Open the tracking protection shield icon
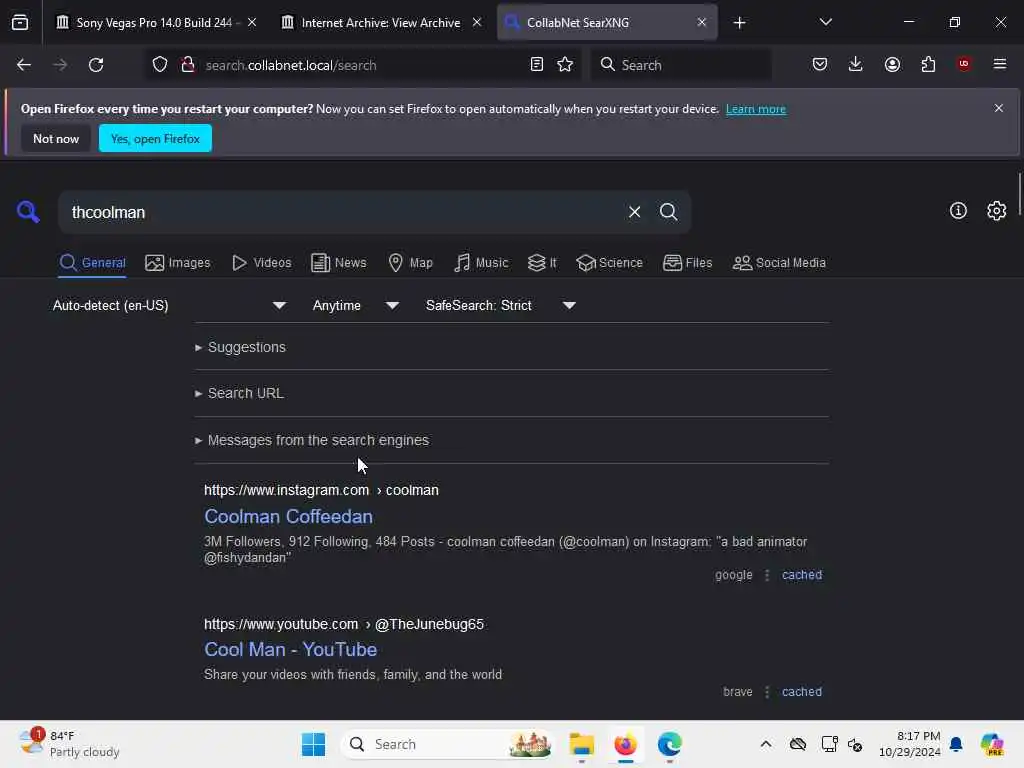 160,65
